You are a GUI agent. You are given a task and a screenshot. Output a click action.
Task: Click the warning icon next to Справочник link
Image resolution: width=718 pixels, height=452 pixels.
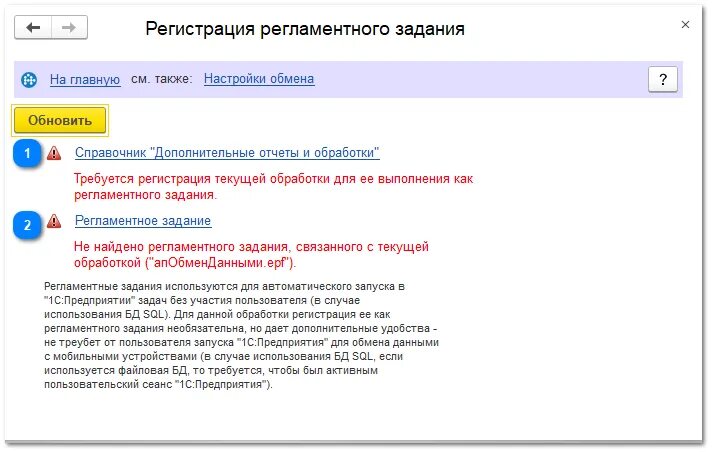(x=54, y=152)
